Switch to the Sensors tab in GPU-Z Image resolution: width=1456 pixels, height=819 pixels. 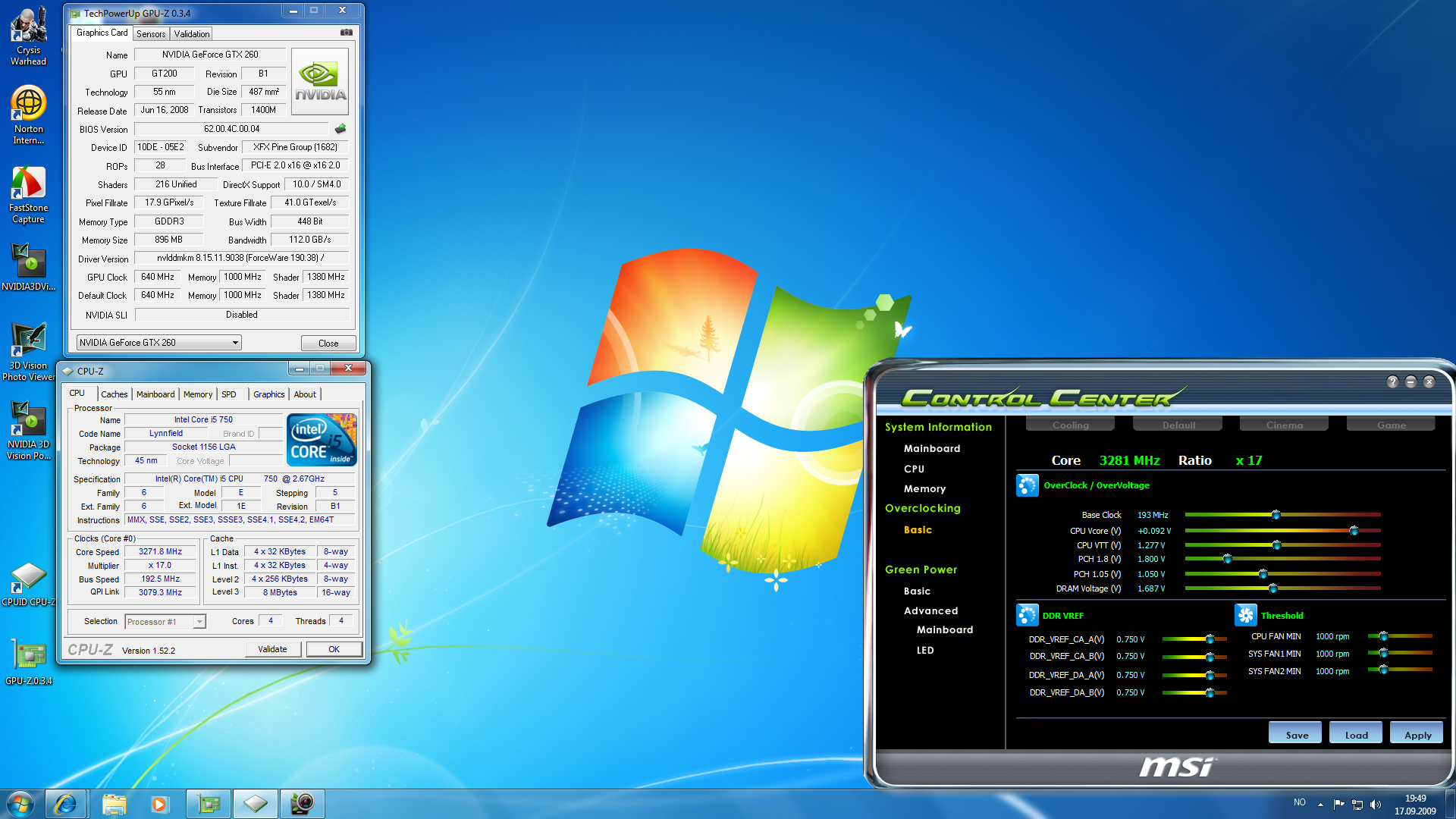click(151, 34)
